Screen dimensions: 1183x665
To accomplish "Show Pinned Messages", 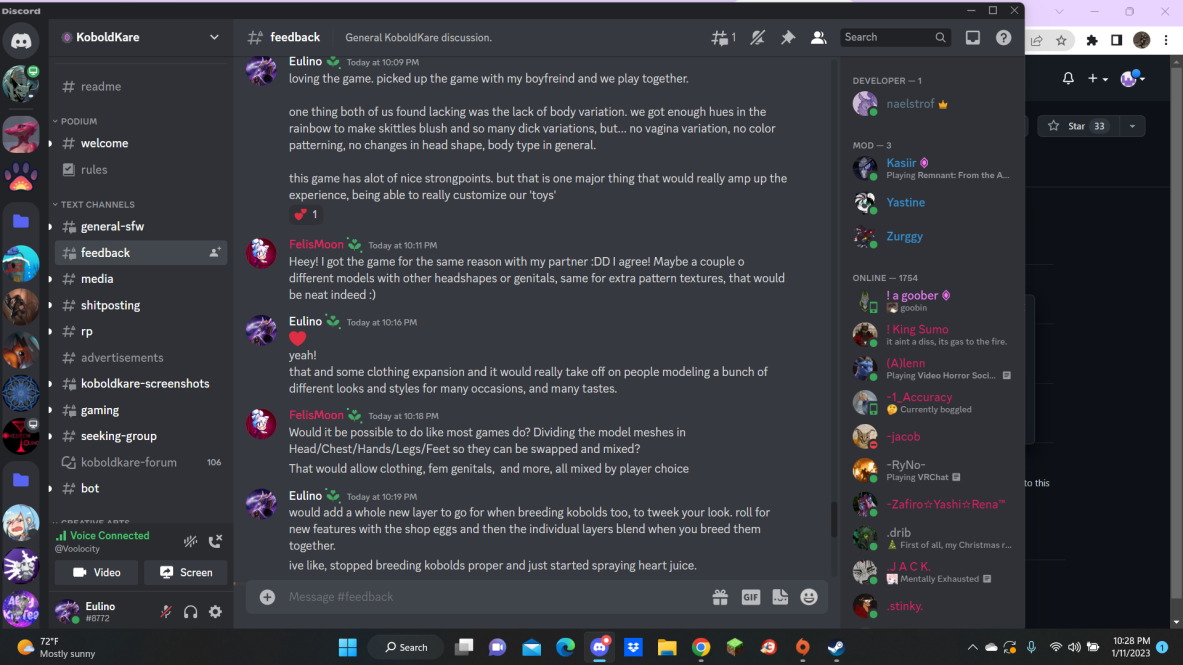I will coord(788,37).
